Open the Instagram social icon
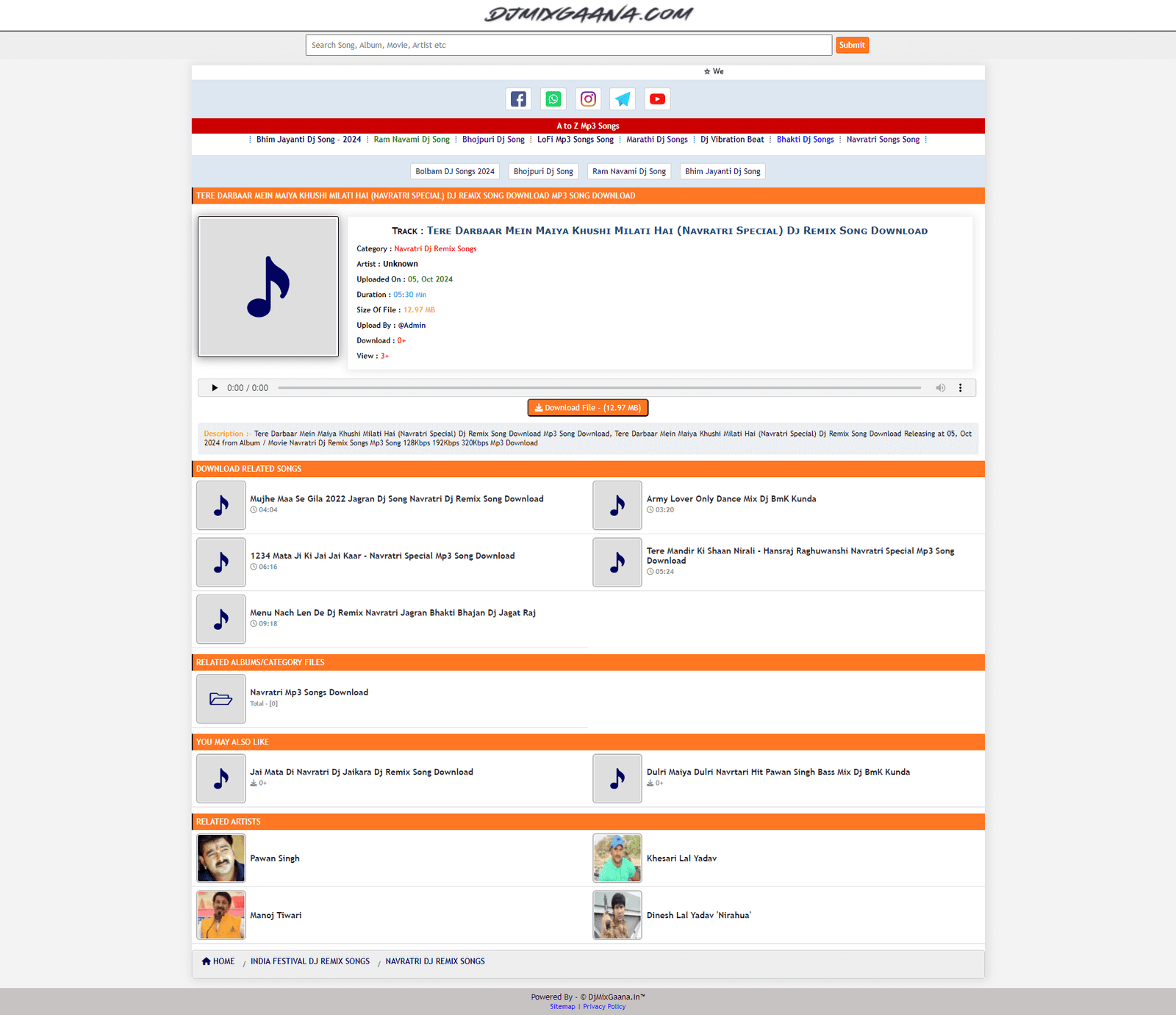Screen dimensions: 1176x1015 [588, 99]
